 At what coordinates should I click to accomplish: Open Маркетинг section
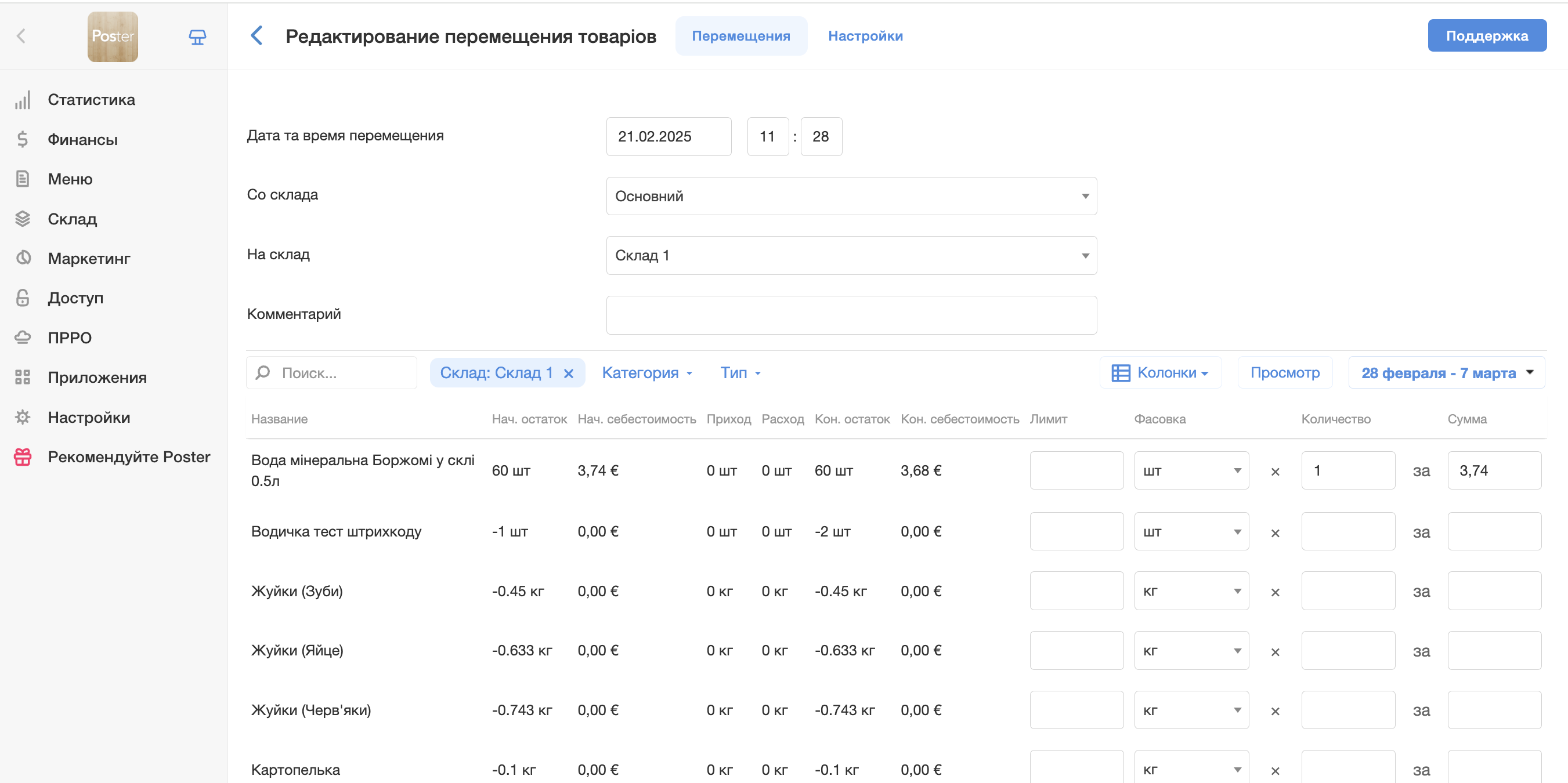coord(89,258)
